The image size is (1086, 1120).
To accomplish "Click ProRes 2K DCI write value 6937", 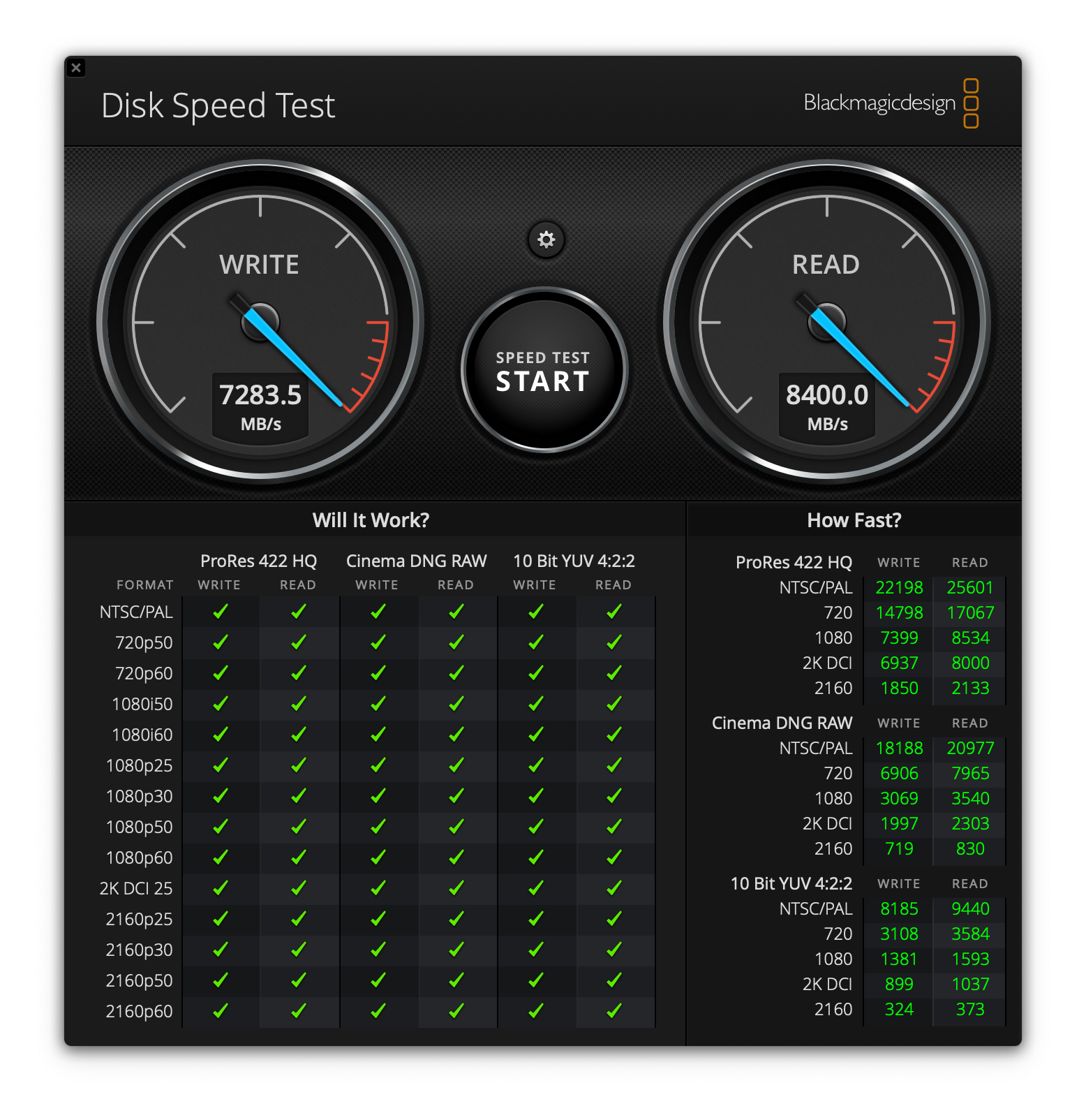I will click(x=899, y=663).
